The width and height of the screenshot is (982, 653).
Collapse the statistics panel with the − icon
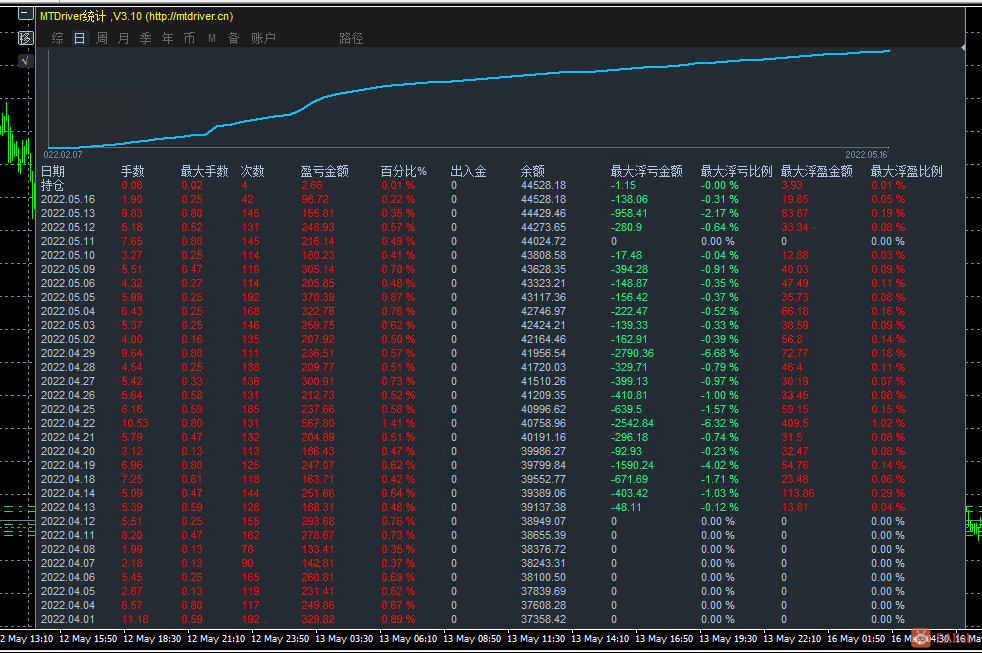[25, 11]
